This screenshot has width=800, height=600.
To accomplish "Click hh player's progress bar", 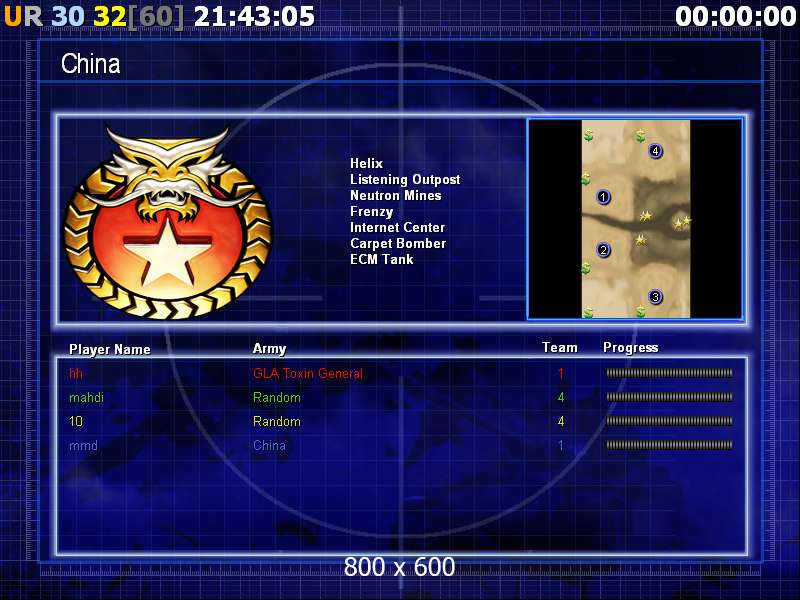I will (x=669, y=373).
